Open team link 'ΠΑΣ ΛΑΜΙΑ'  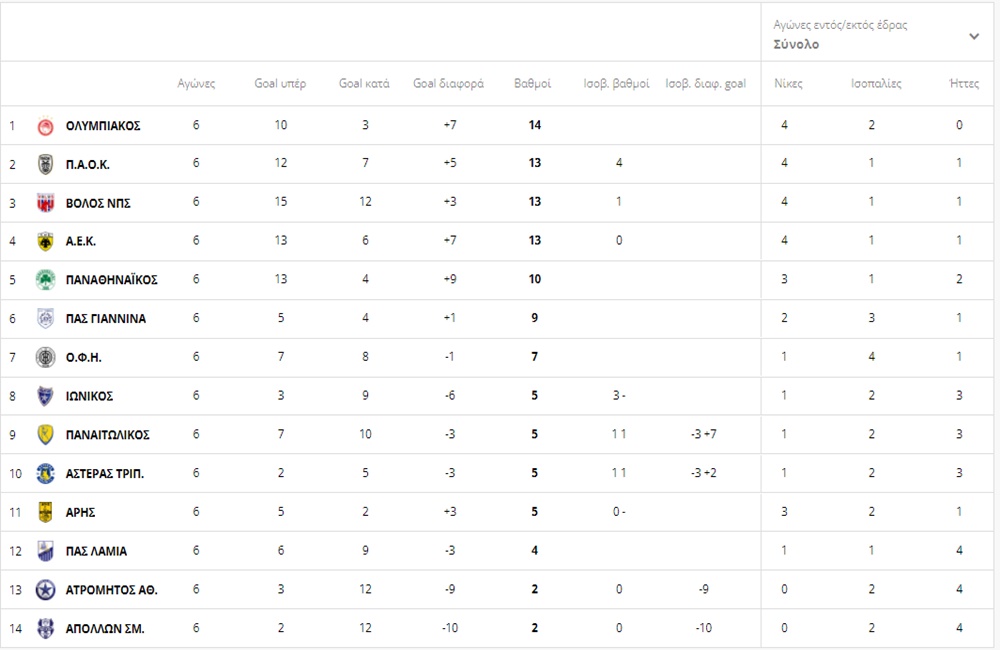(x=96, y=551)
